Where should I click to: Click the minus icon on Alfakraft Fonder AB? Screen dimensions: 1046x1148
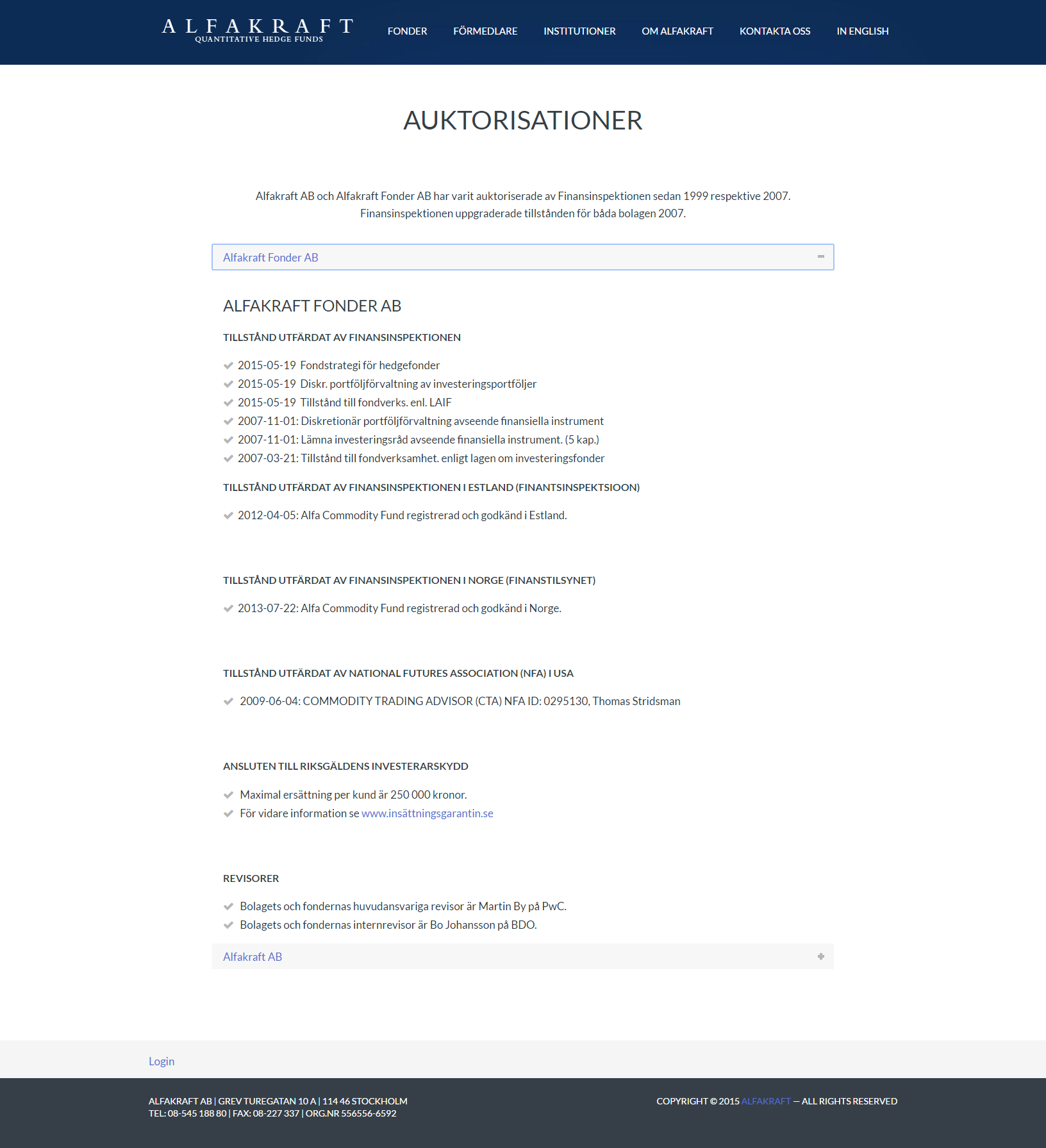coord(821,256)
